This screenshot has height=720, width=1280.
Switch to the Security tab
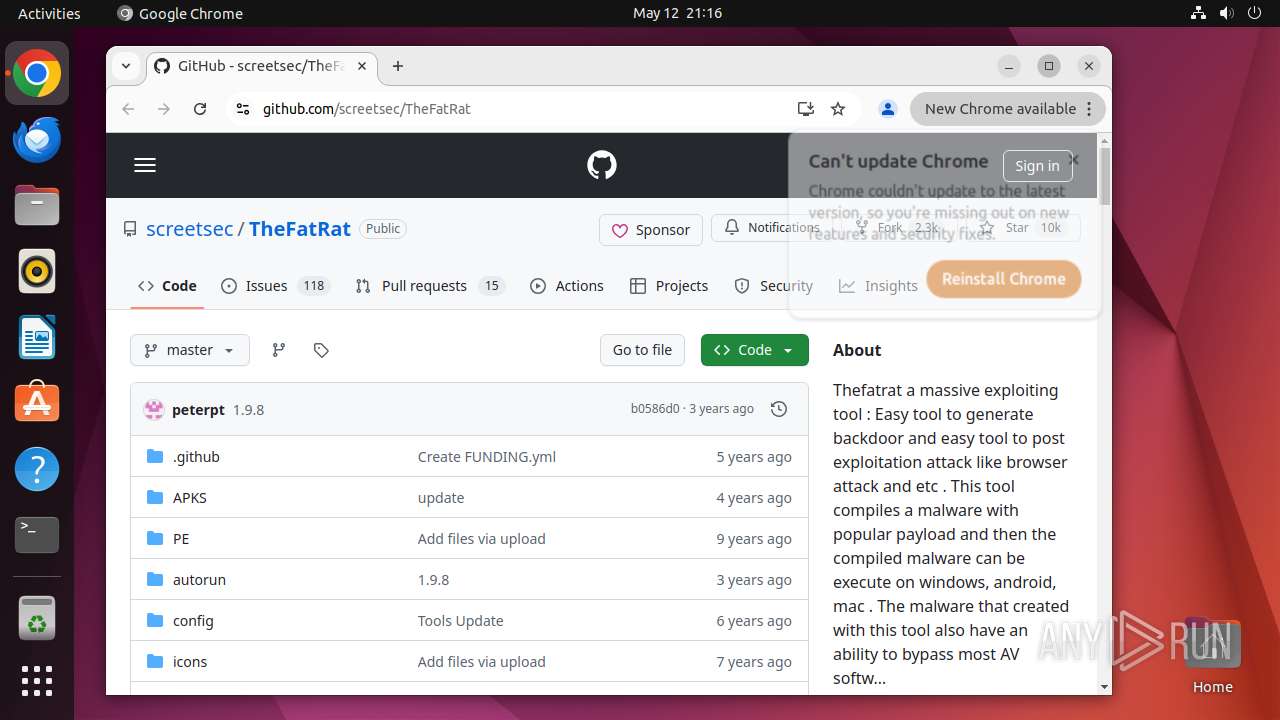coord(773,286)
